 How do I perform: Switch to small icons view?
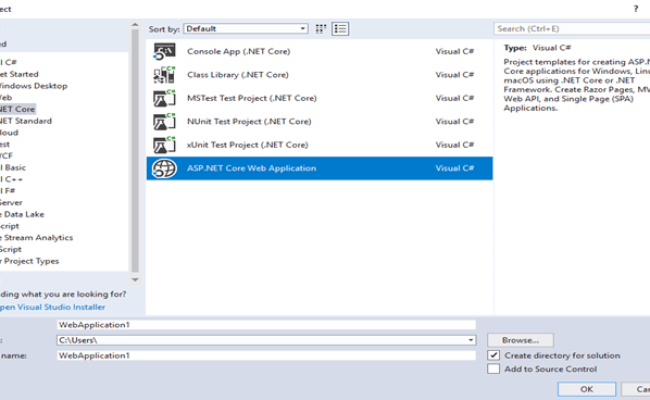coord(321,29)
